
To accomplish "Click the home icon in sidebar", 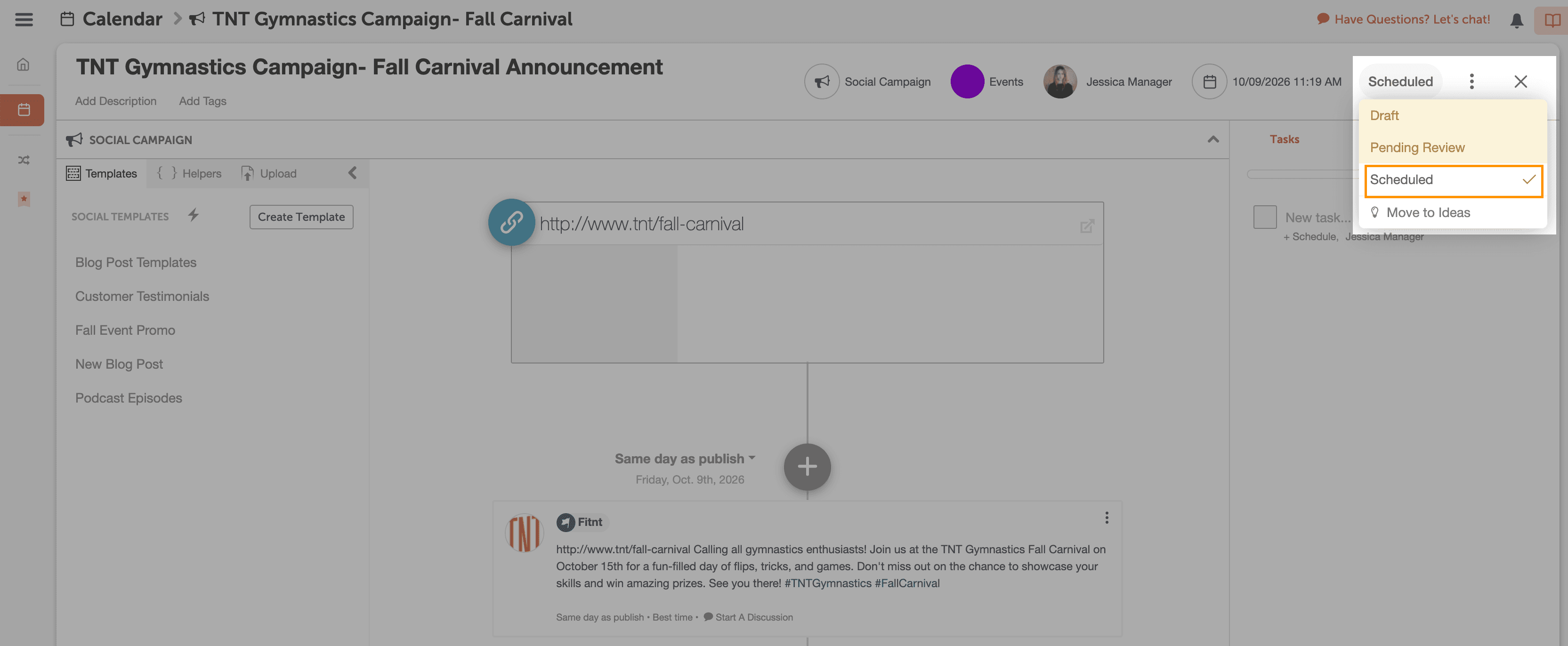I will (23, 65).
